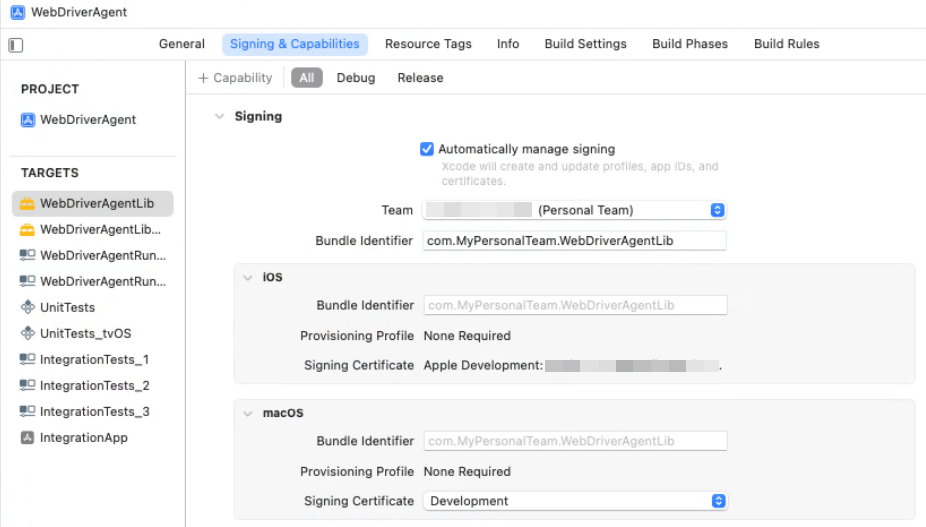This screenshot has height=527, width=926.
Task: Add a new Capability
Action: [x=235, y=78]
